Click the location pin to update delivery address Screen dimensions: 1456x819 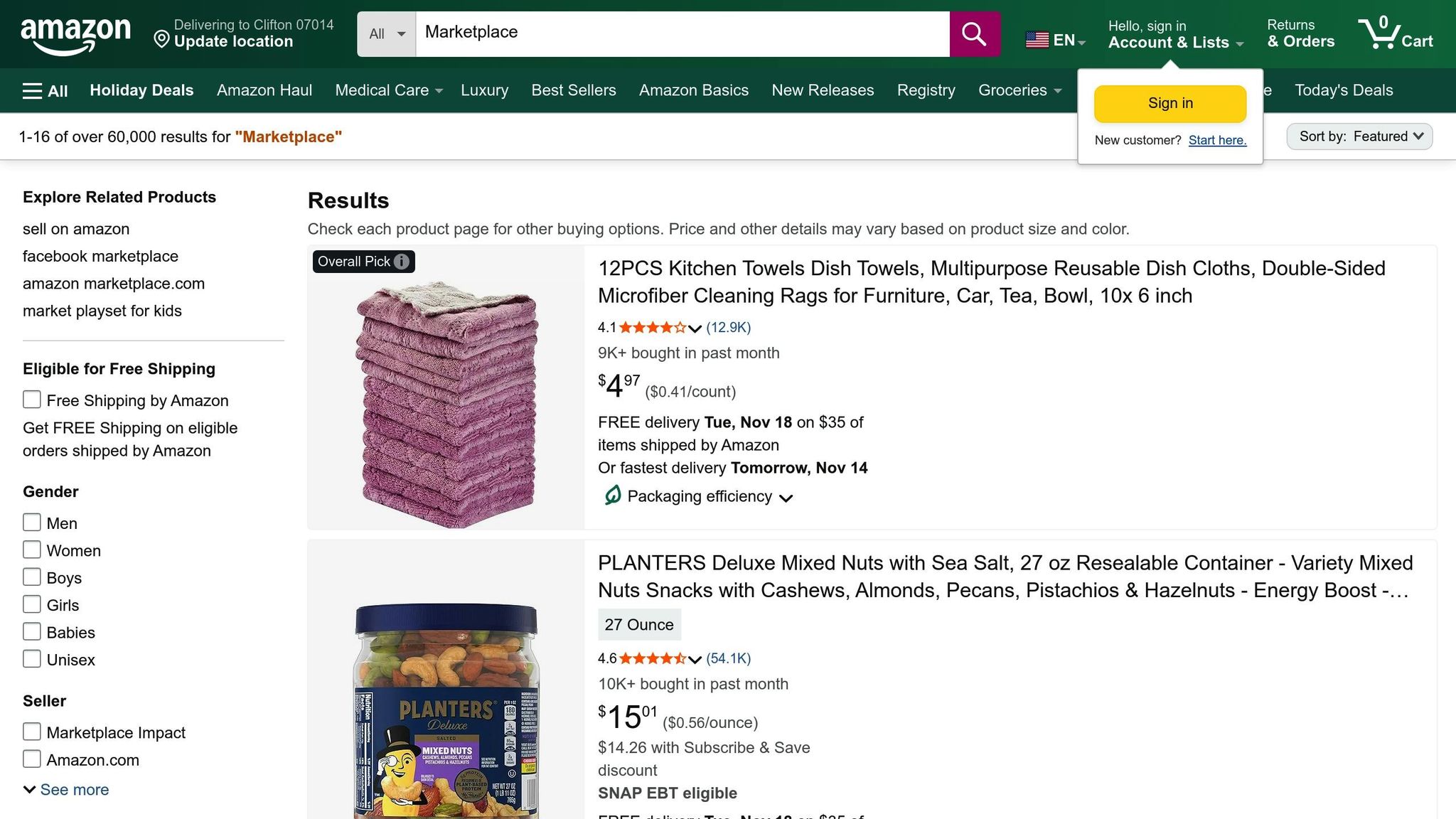click(161, 39)
